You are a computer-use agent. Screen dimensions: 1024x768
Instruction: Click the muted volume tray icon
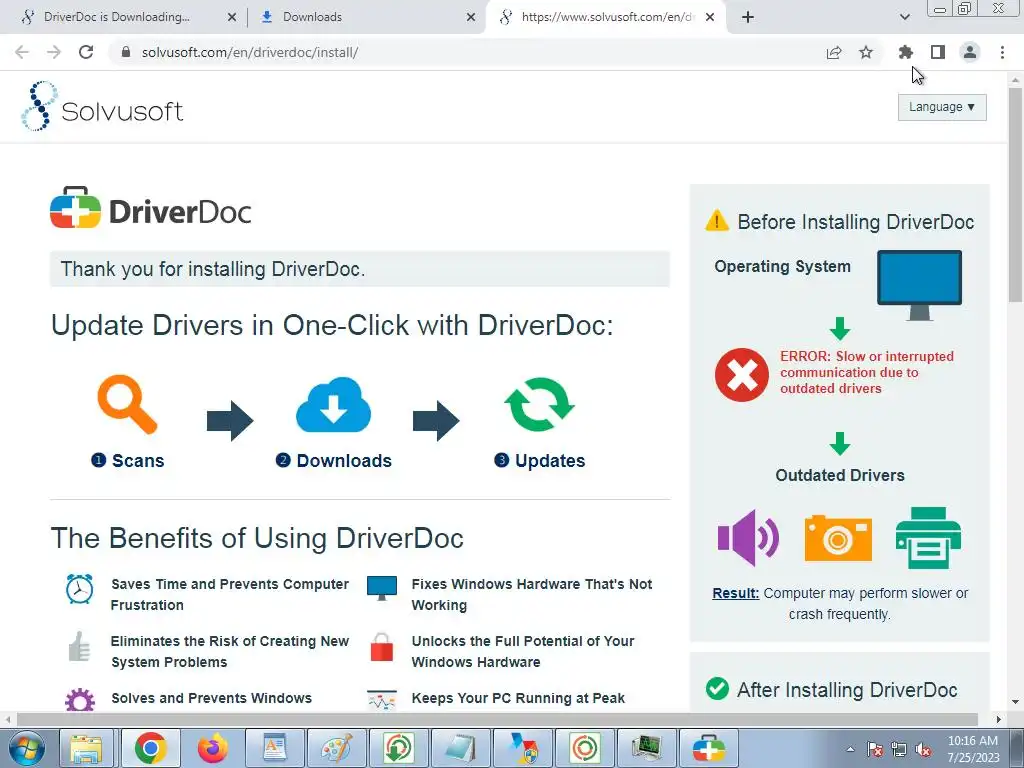tap(923, 749)
